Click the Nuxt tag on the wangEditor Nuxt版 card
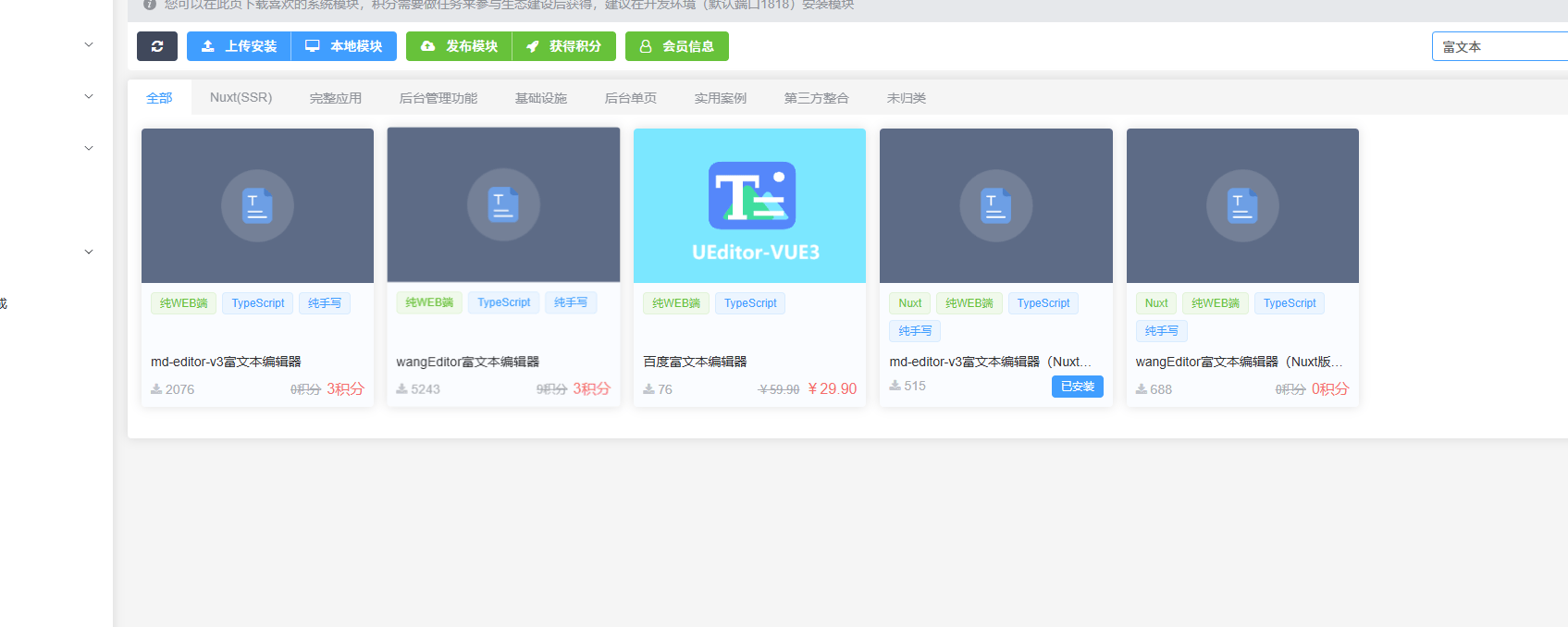 (x=1156, y=303)
